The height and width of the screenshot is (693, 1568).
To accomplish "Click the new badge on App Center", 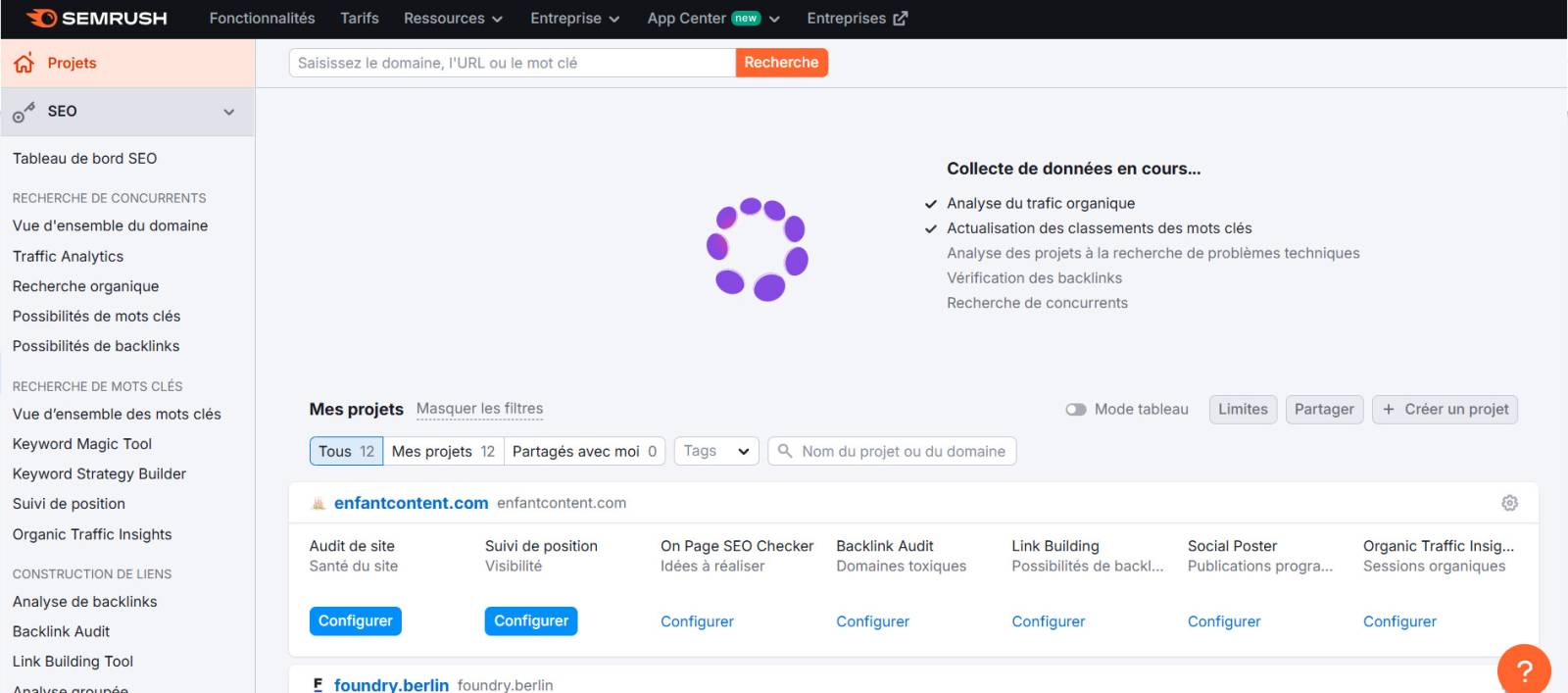I will coord(746,18).
